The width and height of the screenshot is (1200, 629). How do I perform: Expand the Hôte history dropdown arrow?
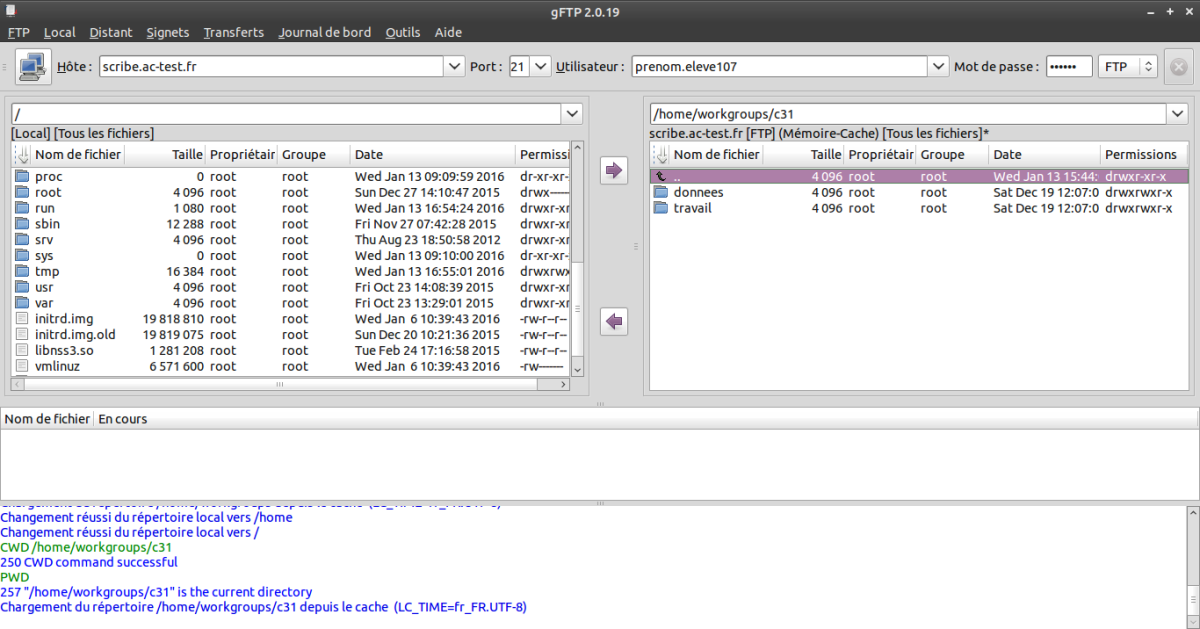pyautogui.click(x=453, y=67)
